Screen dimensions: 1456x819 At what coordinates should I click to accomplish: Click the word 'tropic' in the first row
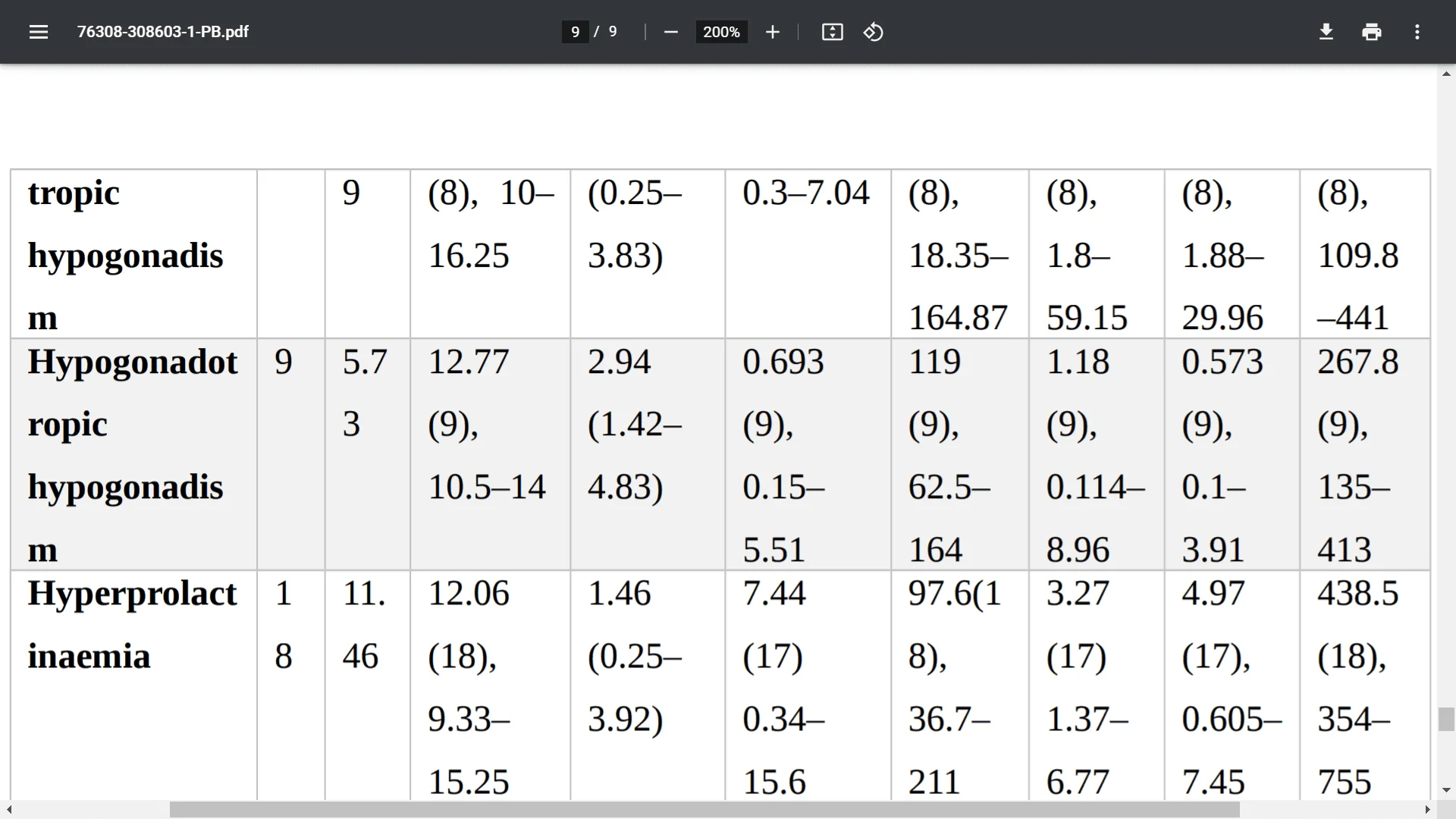74,194
